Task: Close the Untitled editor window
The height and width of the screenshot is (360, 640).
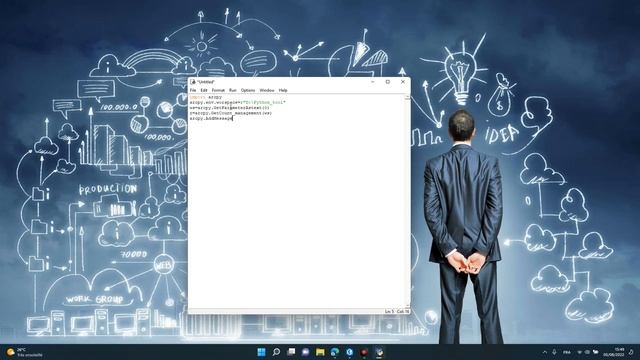Action: click(403, 82)
